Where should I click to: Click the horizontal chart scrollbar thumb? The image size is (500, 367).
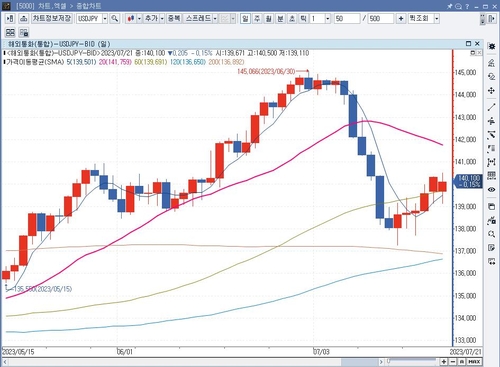click(359, 362)
